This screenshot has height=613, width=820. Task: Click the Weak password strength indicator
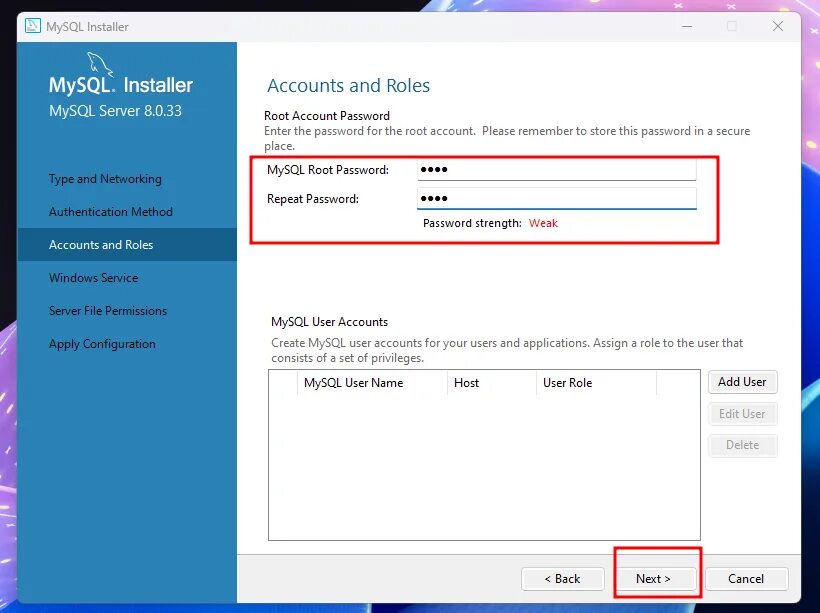point(543,223)
